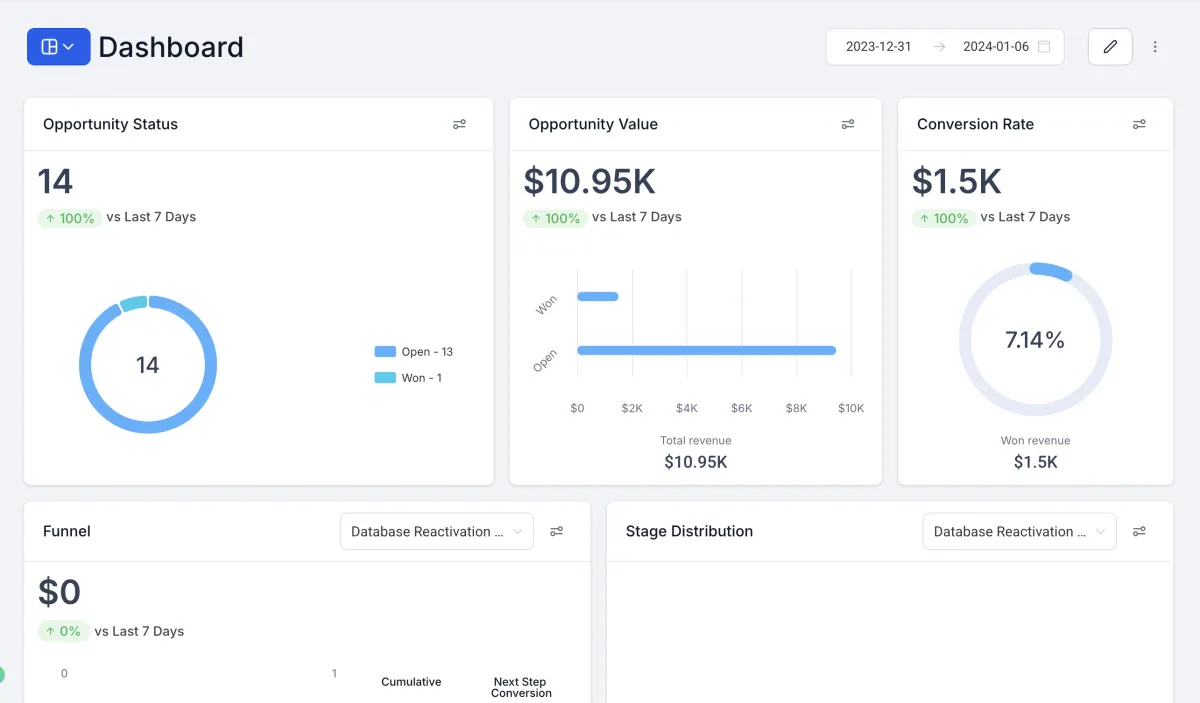The image size is (1200, 703).
Task: Click the Open bar in Opportunity Value chart
Action: coord(706,350)
